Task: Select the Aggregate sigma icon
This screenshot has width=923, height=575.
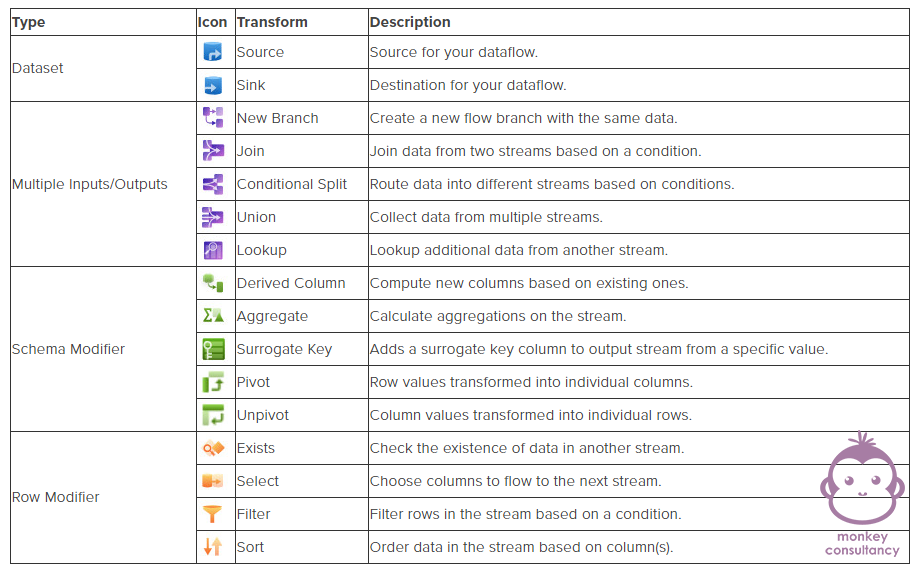Action: click(213, 316)
